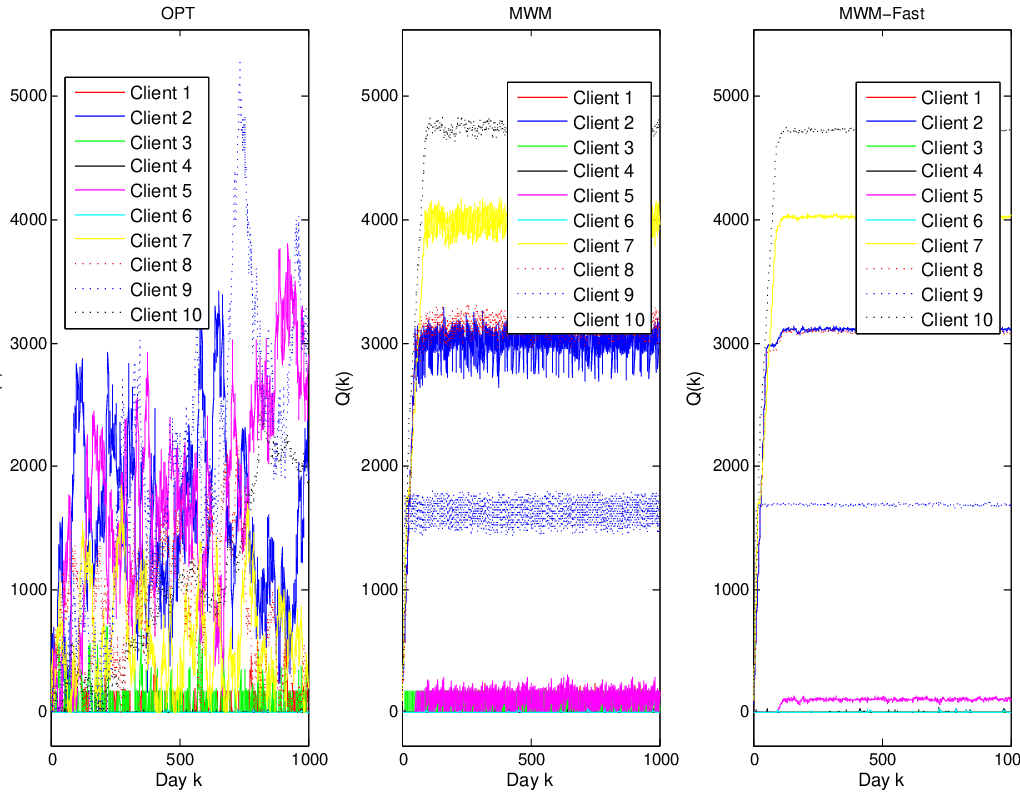The height and width of the screenshot is (797, 1020).
Task: Pick Client 4 label in MWM legend
Action: (x=603, y=171)
